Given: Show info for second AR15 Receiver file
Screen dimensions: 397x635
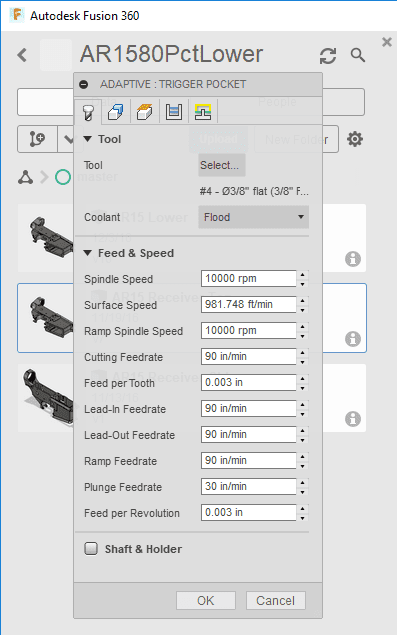Looking at the screenshot, I should [353, 339].
